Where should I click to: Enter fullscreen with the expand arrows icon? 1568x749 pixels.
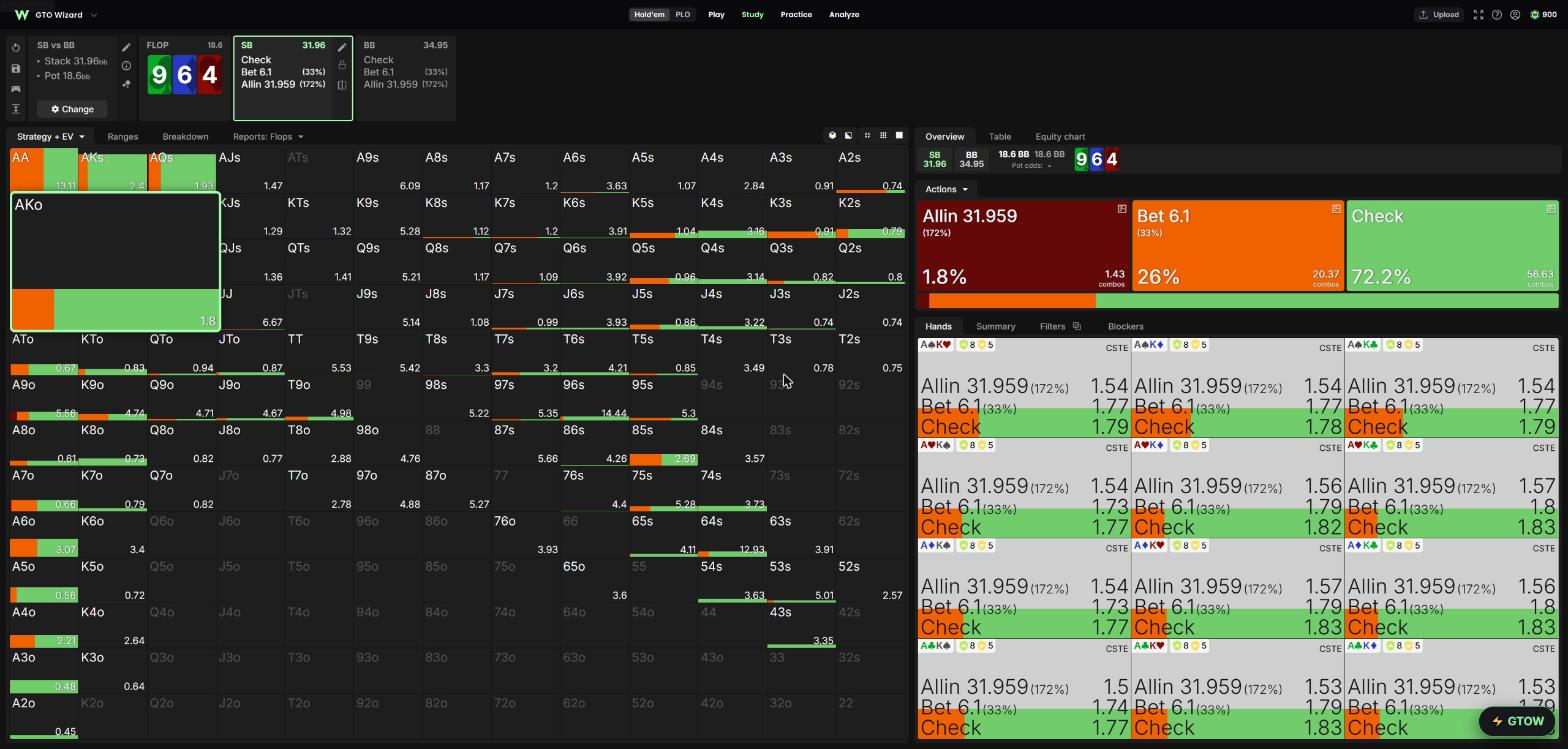pyautogui.click(x=1478, y=15)
